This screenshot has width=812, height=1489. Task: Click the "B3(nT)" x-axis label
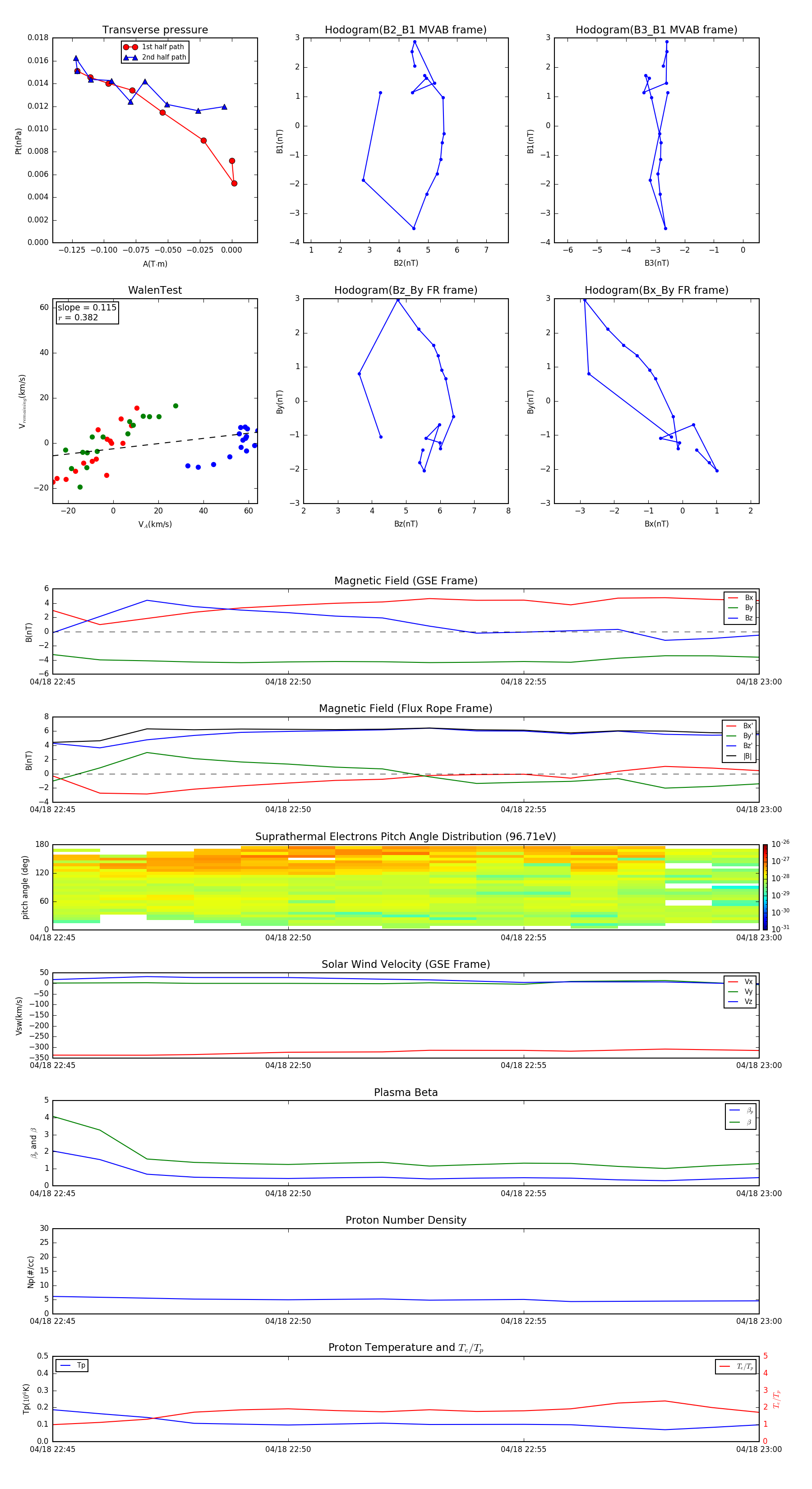pos(656,263)
